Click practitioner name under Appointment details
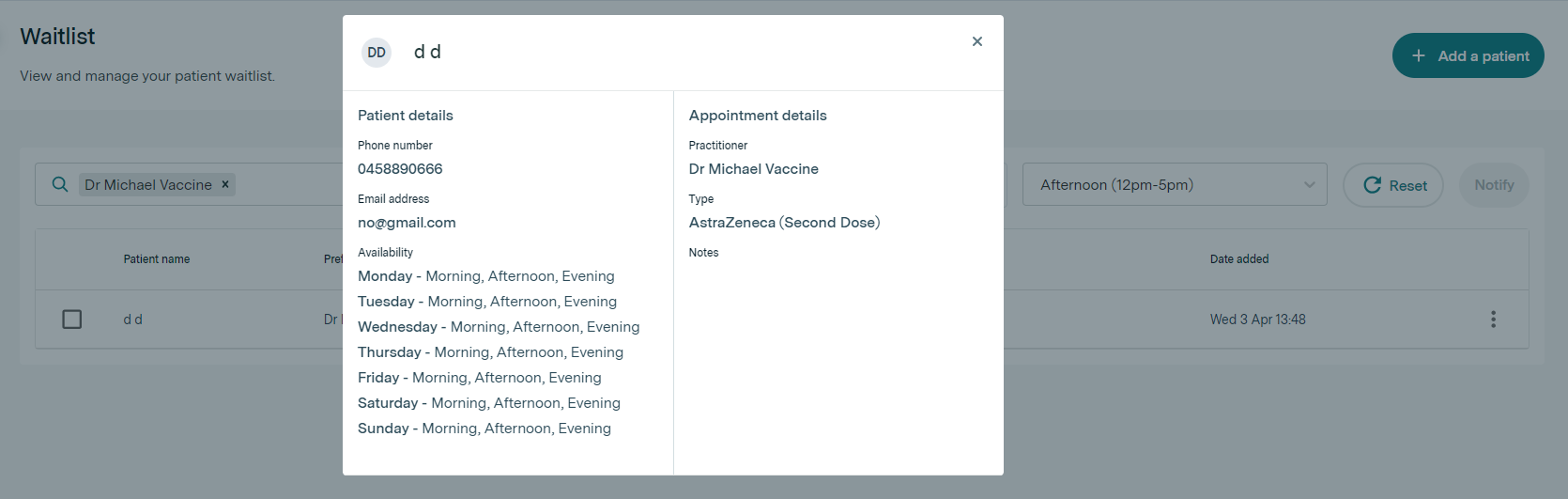 pyautogui.click(x=753, y=169)
